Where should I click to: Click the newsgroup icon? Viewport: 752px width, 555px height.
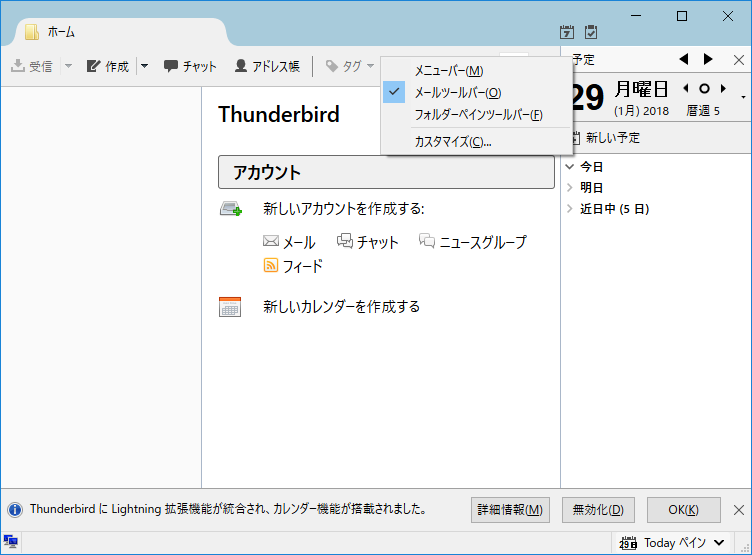tap(427, 240)
